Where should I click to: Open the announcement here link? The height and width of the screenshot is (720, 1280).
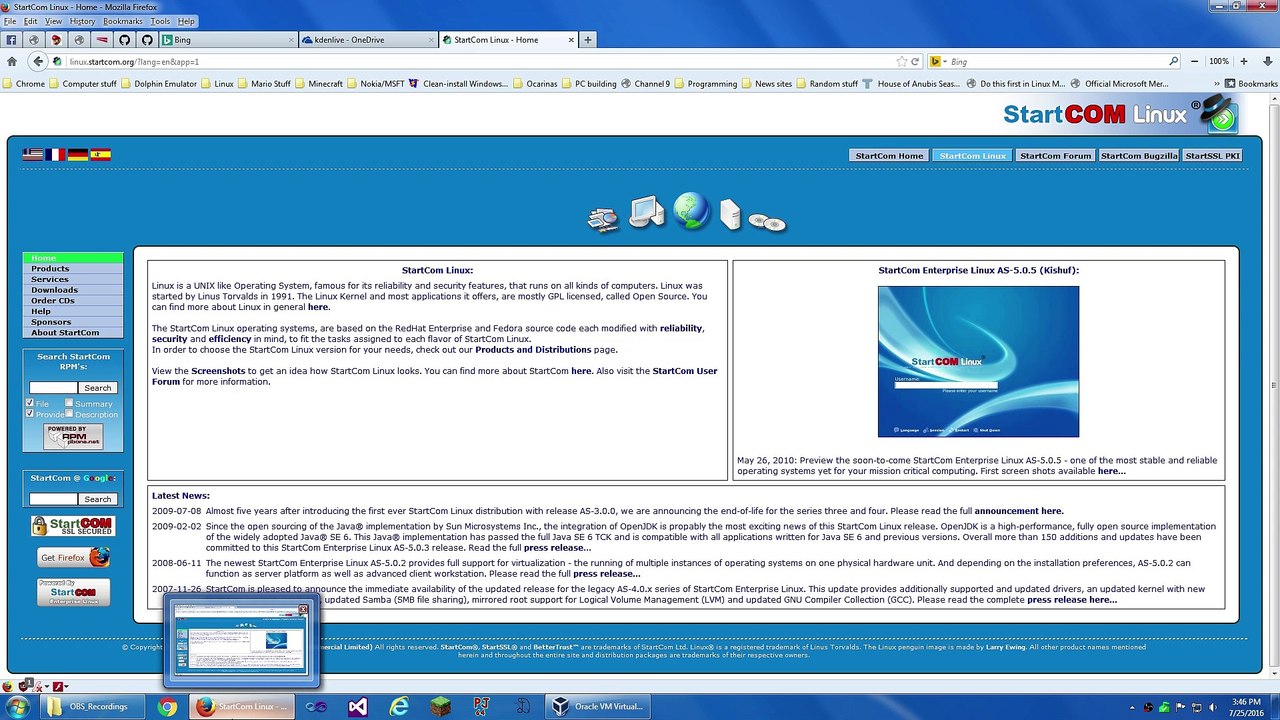pos(1019,511)
